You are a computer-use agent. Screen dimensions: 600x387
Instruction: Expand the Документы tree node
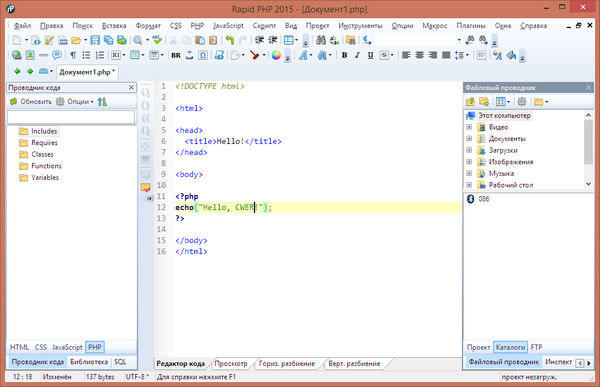(x=469, y=138)
